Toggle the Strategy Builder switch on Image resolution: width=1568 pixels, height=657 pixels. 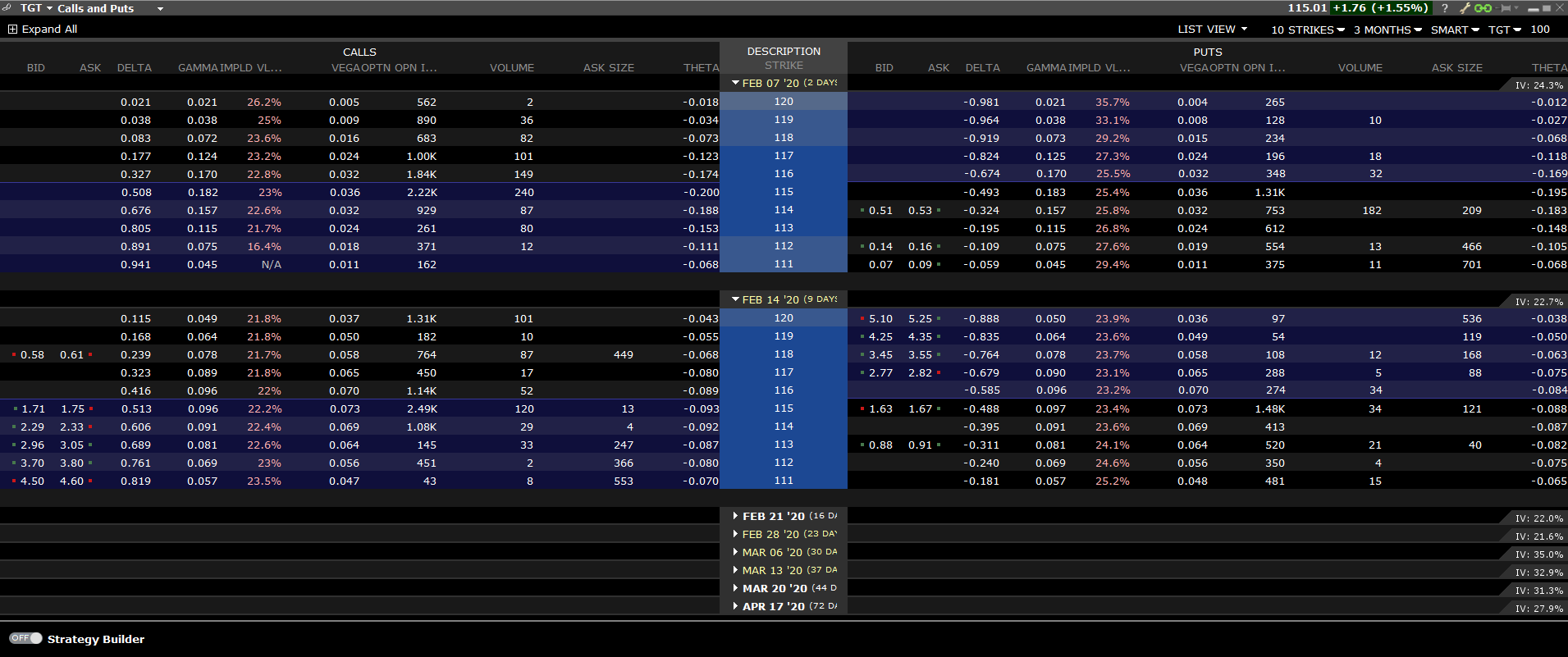pyautogui.click(x=25, y=638)
